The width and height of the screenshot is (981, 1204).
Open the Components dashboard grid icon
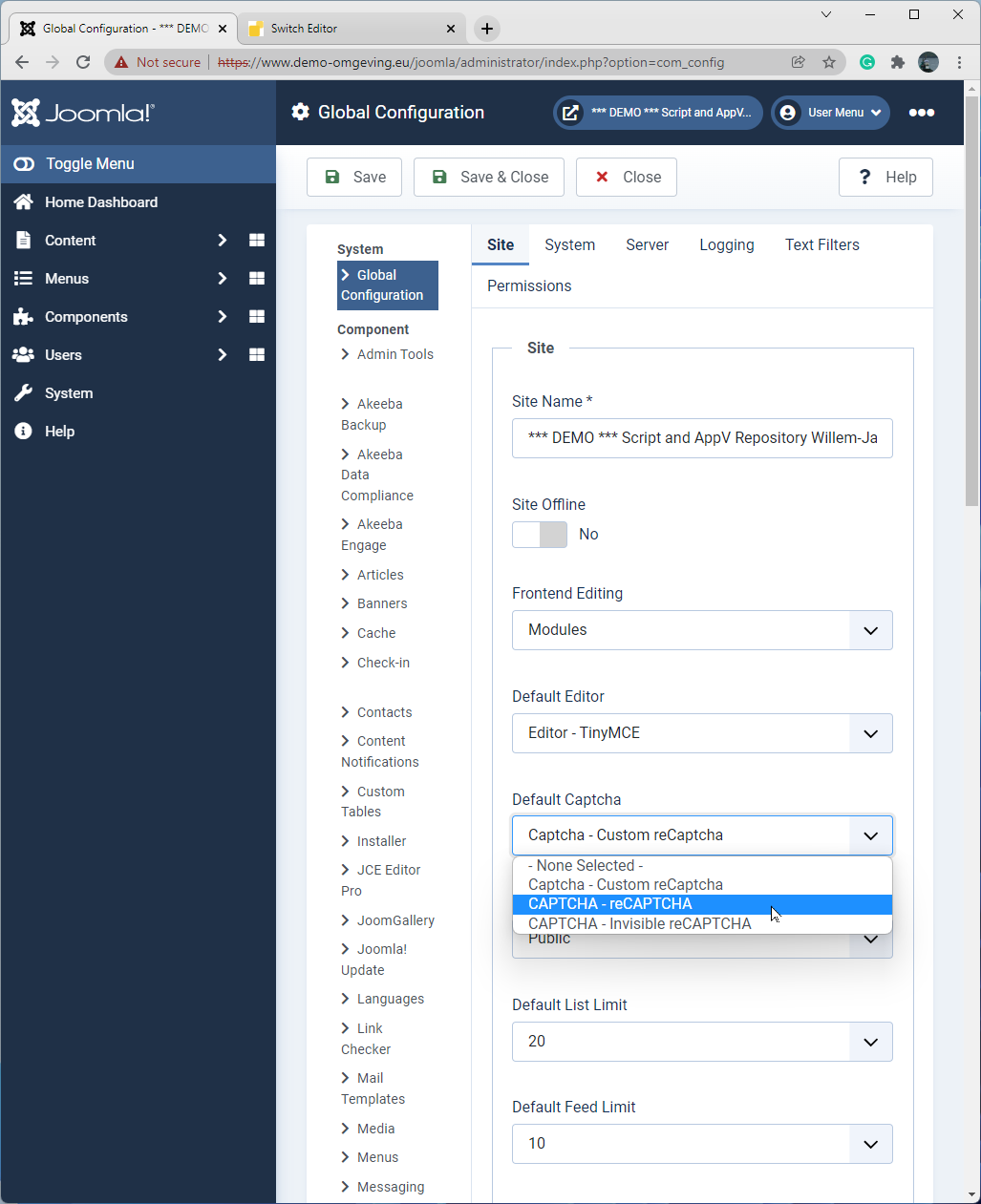pyautogui.click(x=257, y=317)
